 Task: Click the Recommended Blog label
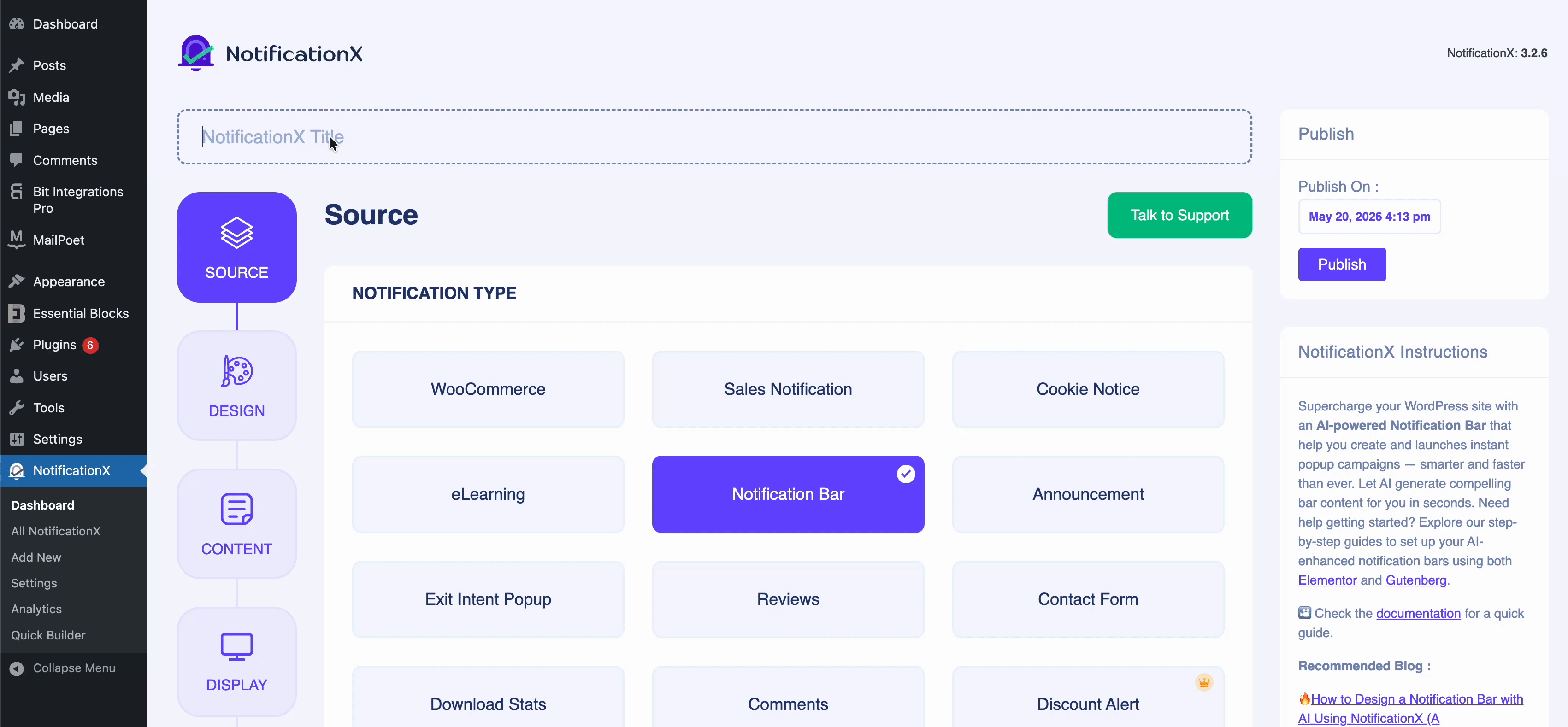[1364, 666]
